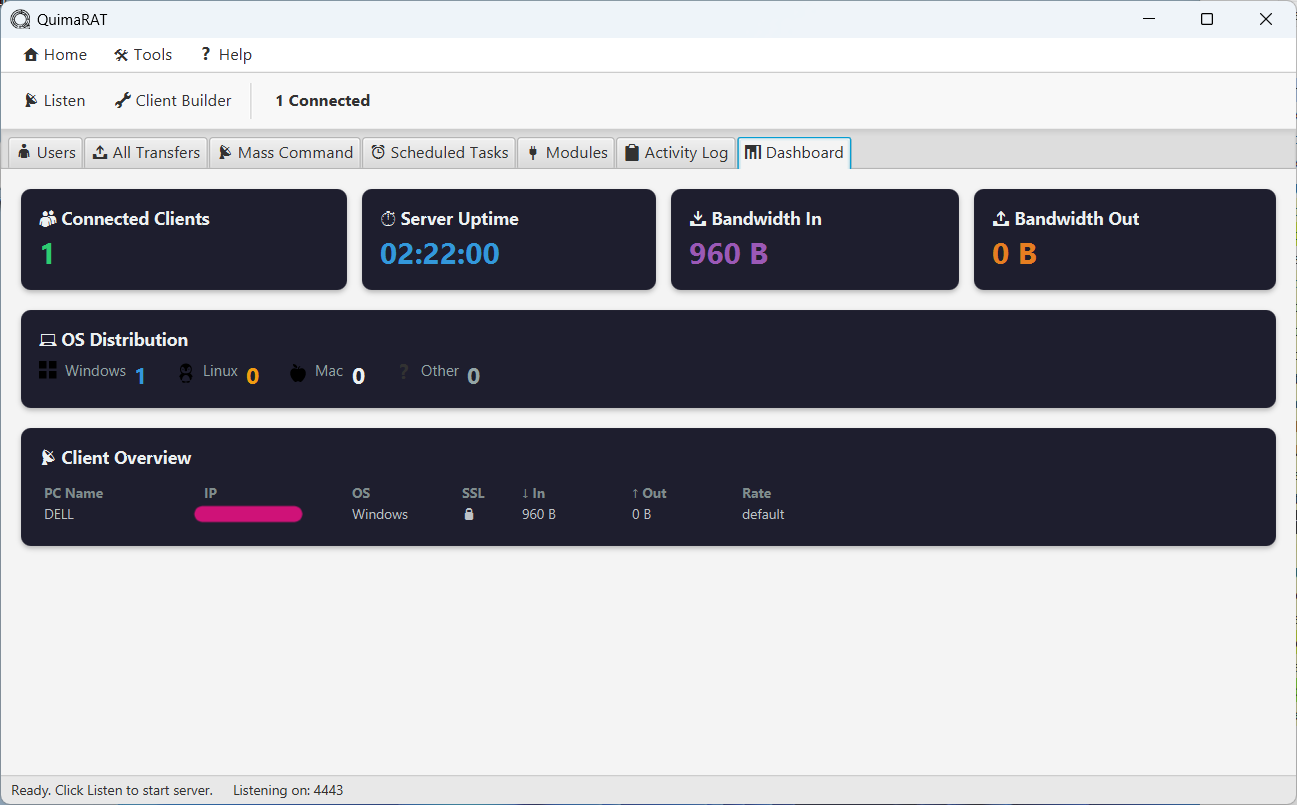Image resolution: width=1297 pixels, height=805 pixels.
Task: Select the Linux penguin icon
Action: click(x=186, y=372)
